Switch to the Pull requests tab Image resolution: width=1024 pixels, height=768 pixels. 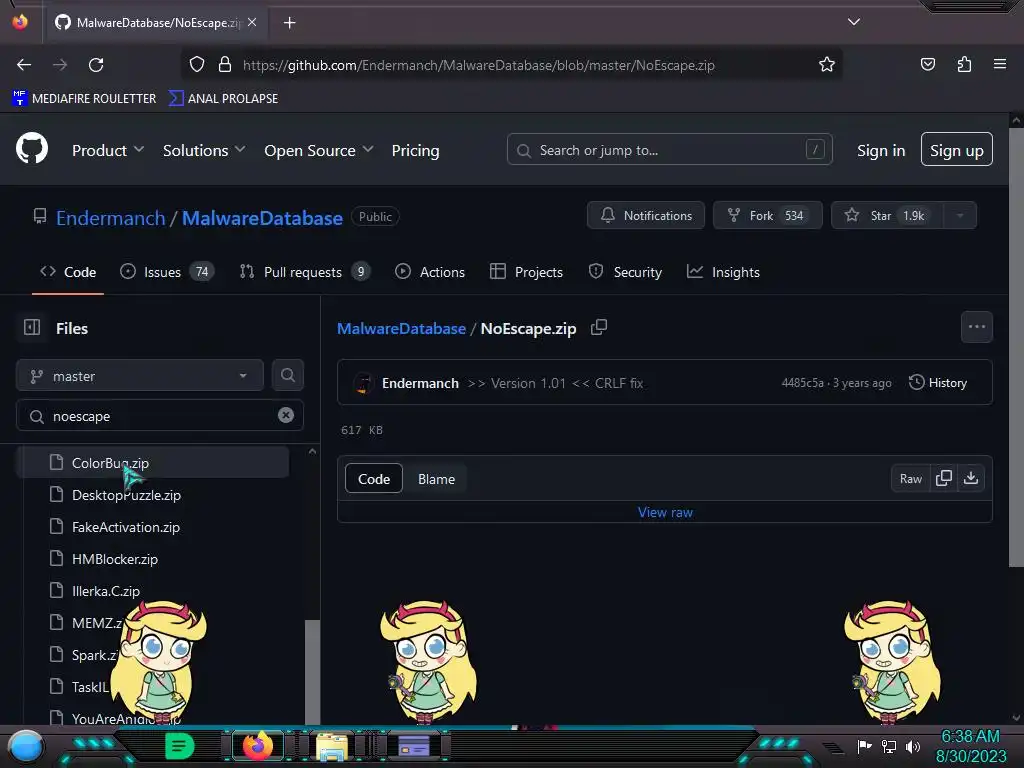click(305, 272)
